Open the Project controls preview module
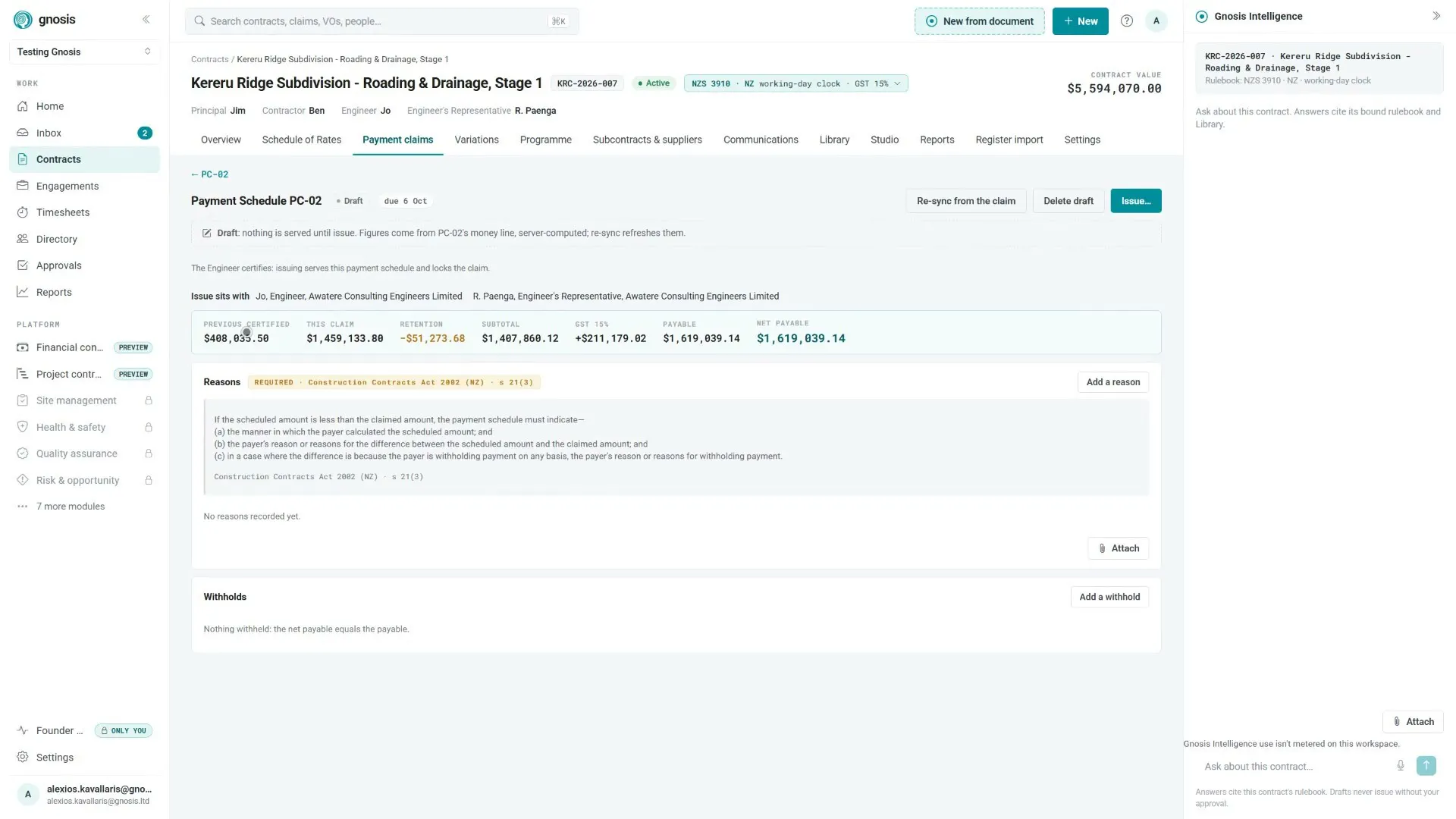Screen dimensions: 1456x819 pos(84,374)
